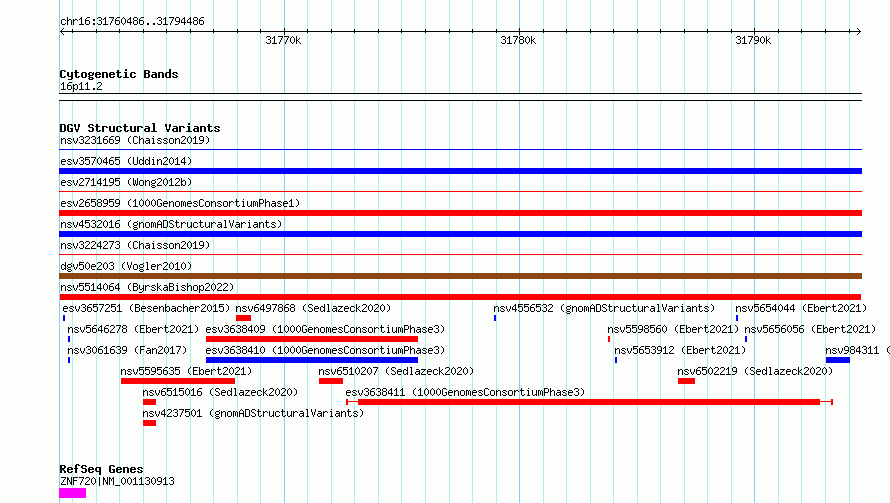Image resolution: width=890 pixels, height=503 pixels.
Task: Select the long esv3638411 red bar
Action: coord(589,402)
